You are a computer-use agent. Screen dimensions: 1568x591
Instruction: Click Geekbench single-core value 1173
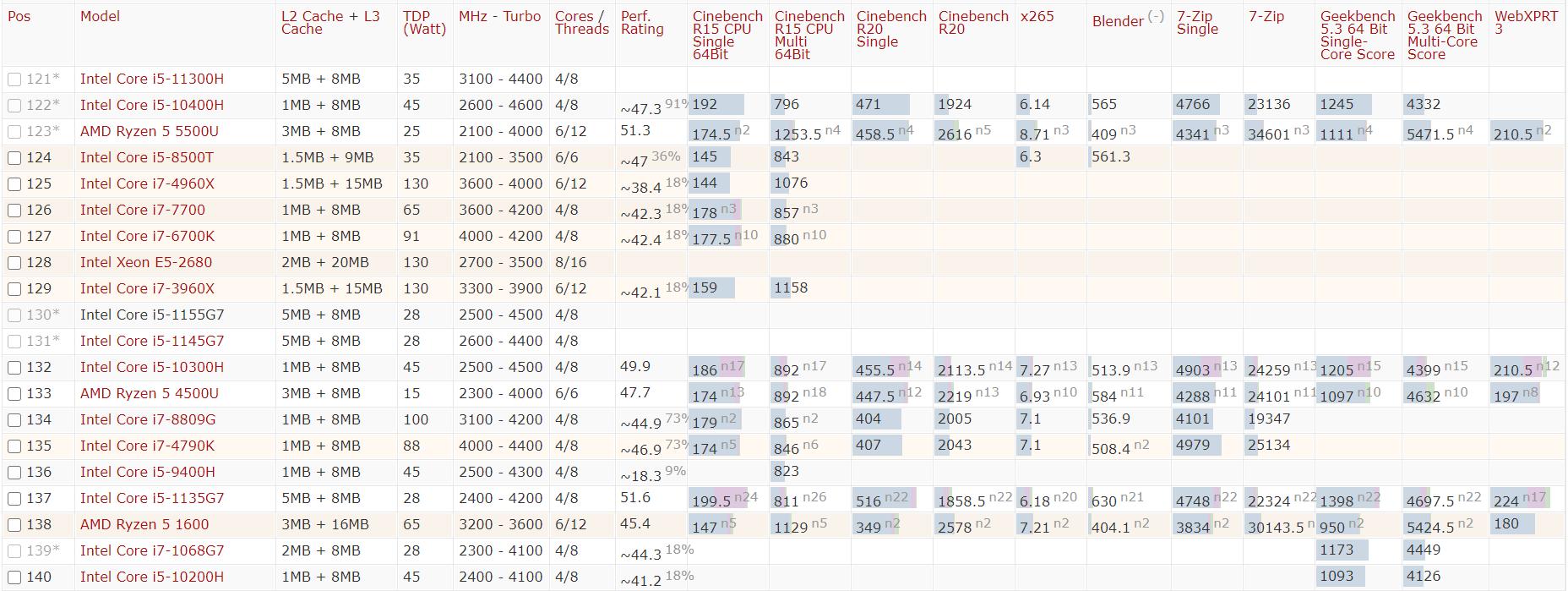pyautogui.click(x=1337, y=550)
